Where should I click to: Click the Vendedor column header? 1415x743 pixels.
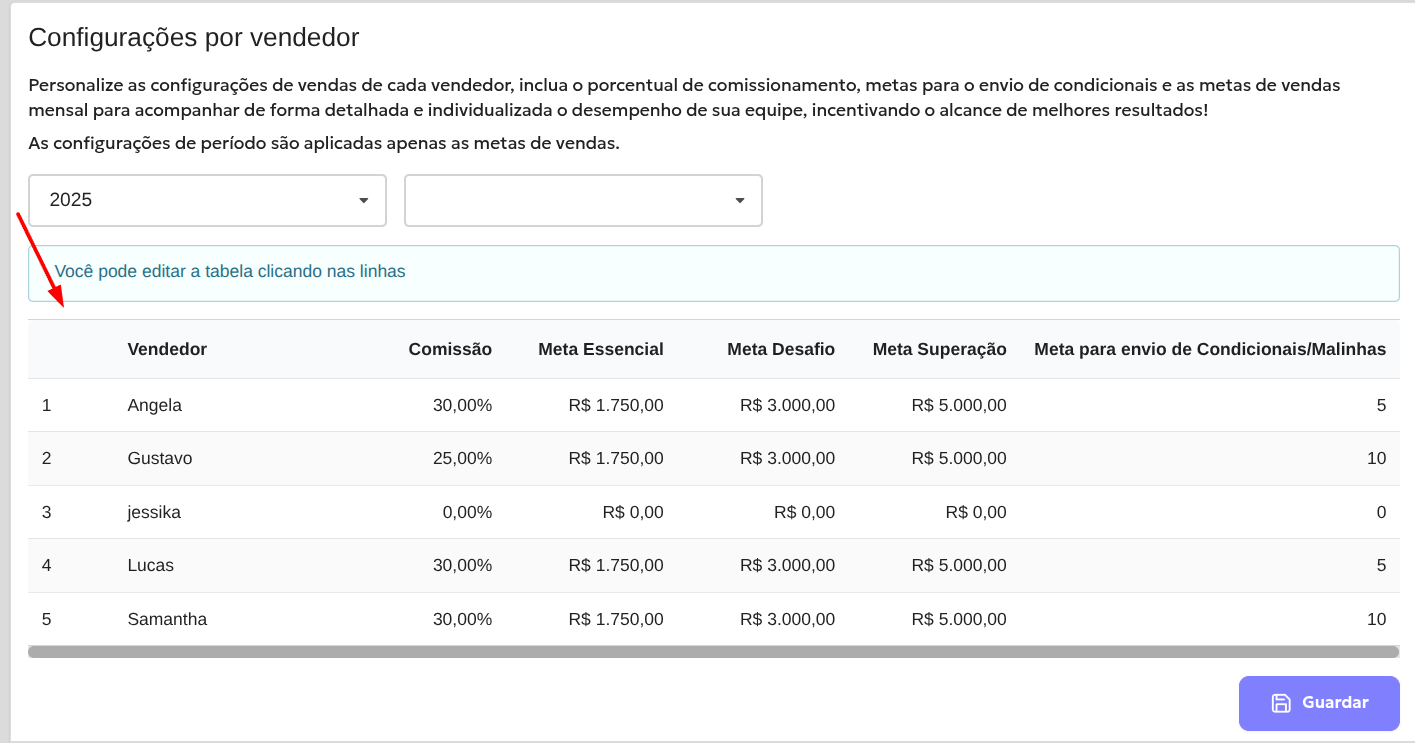click(x=167, y=349)
